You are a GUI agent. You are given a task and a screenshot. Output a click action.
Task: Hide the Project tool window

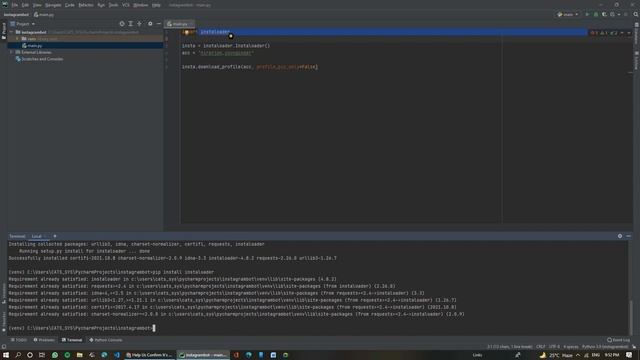pos(159,24)
